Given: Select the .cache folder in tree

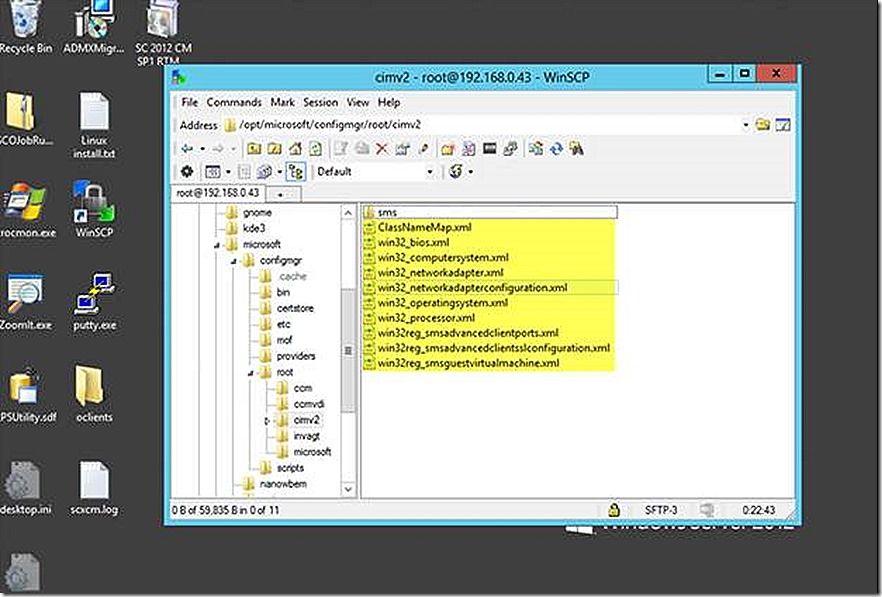Looking at the screenshot, I should [x=292, y=276].
